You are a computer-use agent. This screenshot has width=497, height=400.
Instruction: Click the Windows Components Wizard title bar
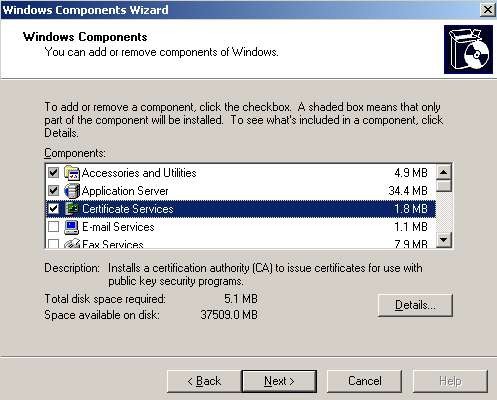pos(240,10)
